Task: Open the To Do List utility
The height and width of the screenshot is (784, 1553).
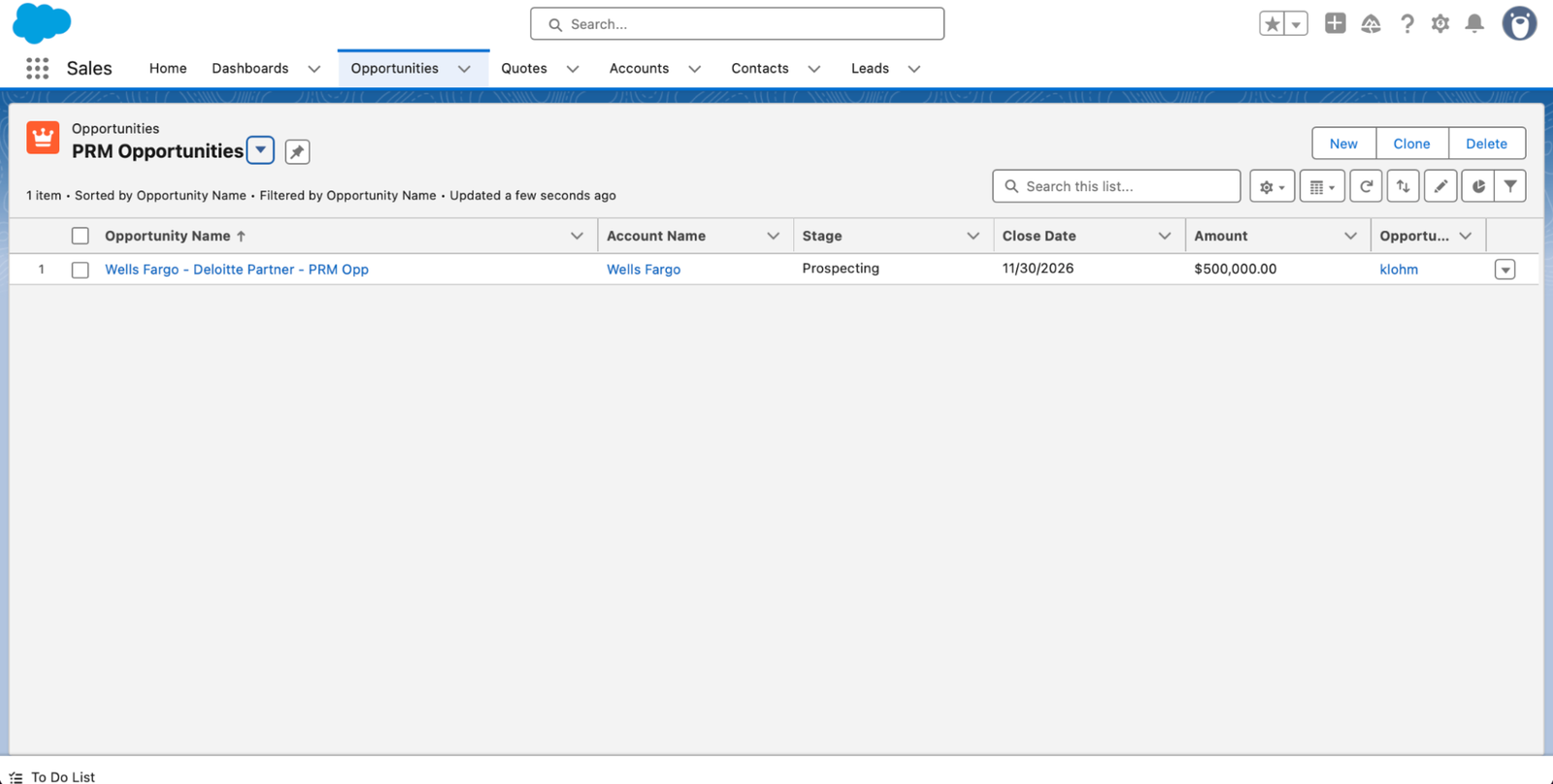Action: 53,776
